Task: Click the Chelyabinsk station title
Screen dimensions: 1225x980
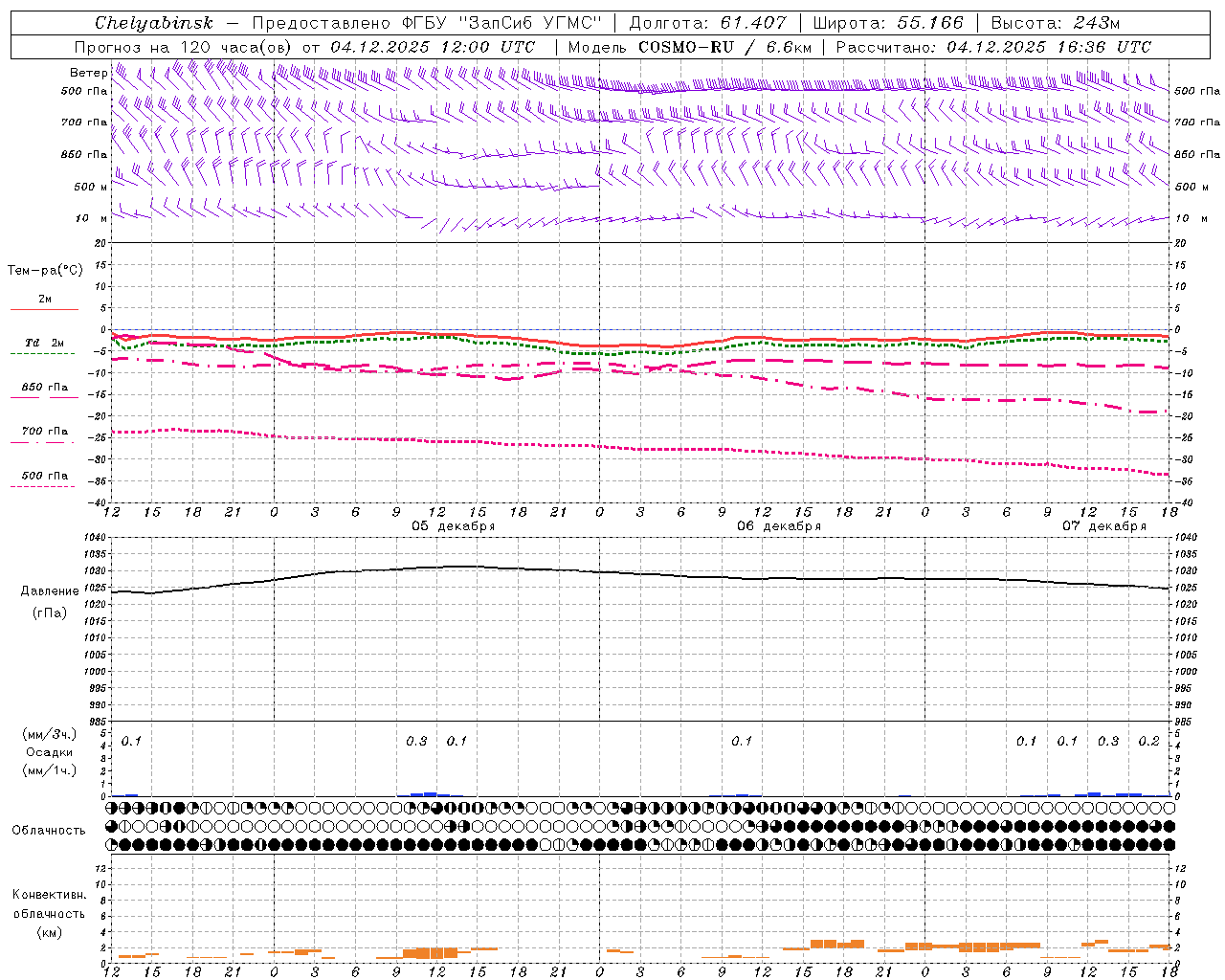Action: click(x=154, y=23)
